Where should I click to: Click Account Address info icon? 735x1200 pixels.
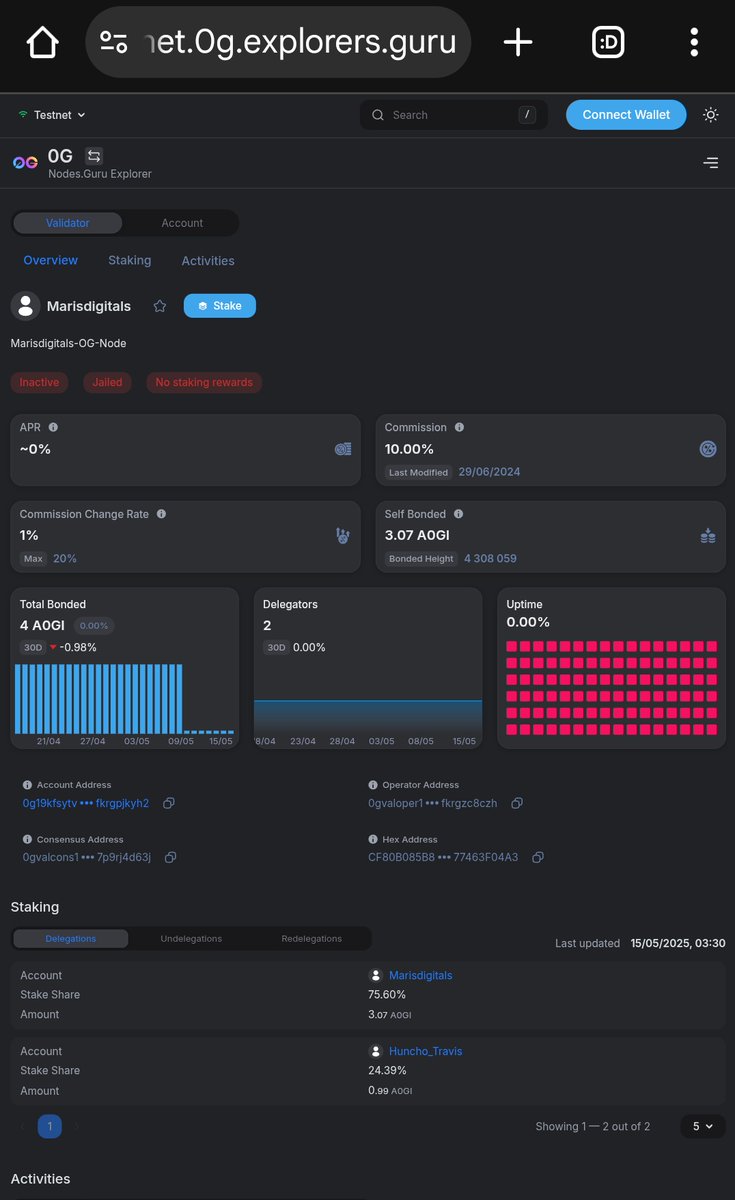pos(28,785)
